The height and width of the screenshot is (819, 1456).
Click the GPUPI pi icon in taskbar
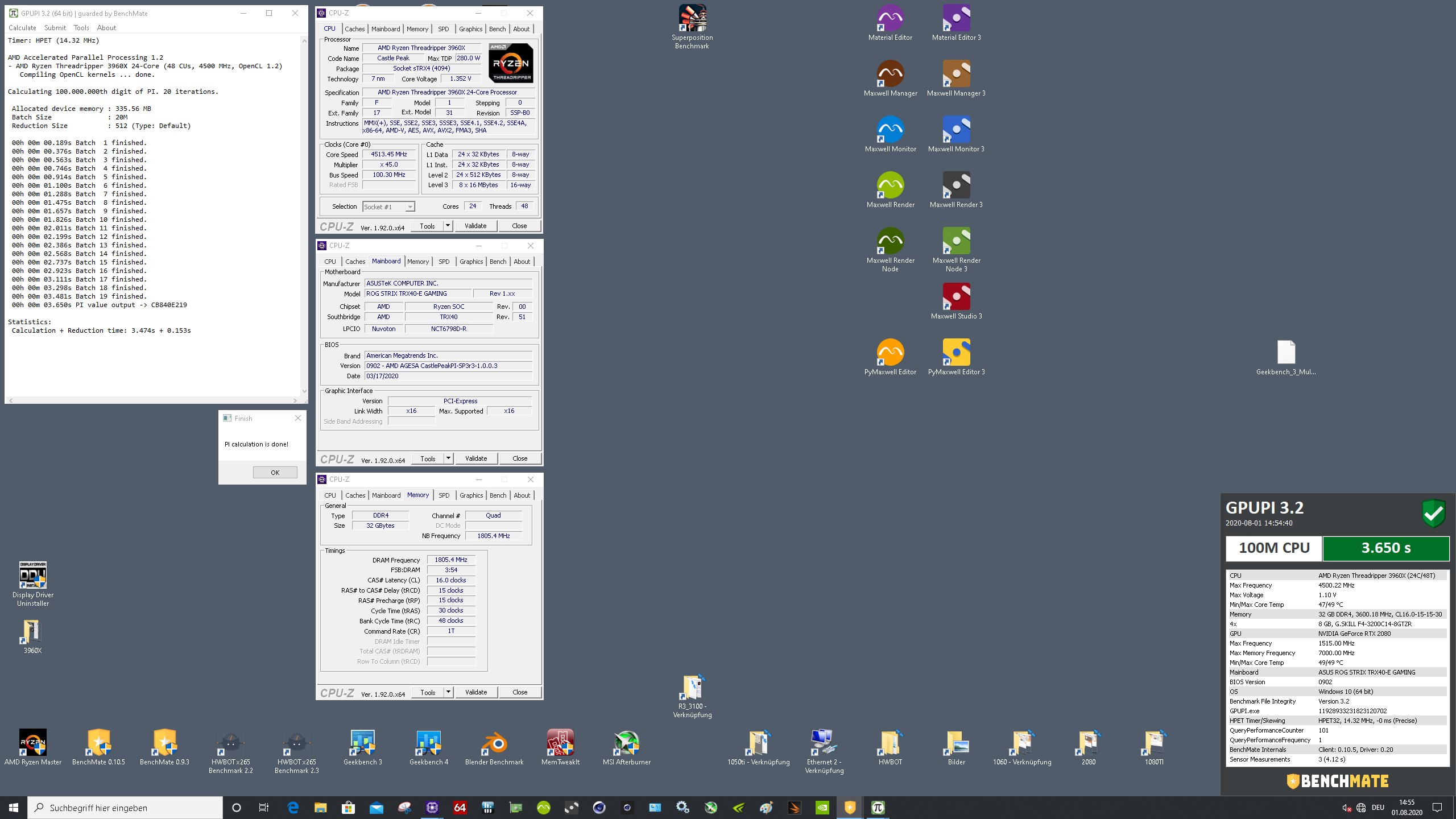[878, 808]
